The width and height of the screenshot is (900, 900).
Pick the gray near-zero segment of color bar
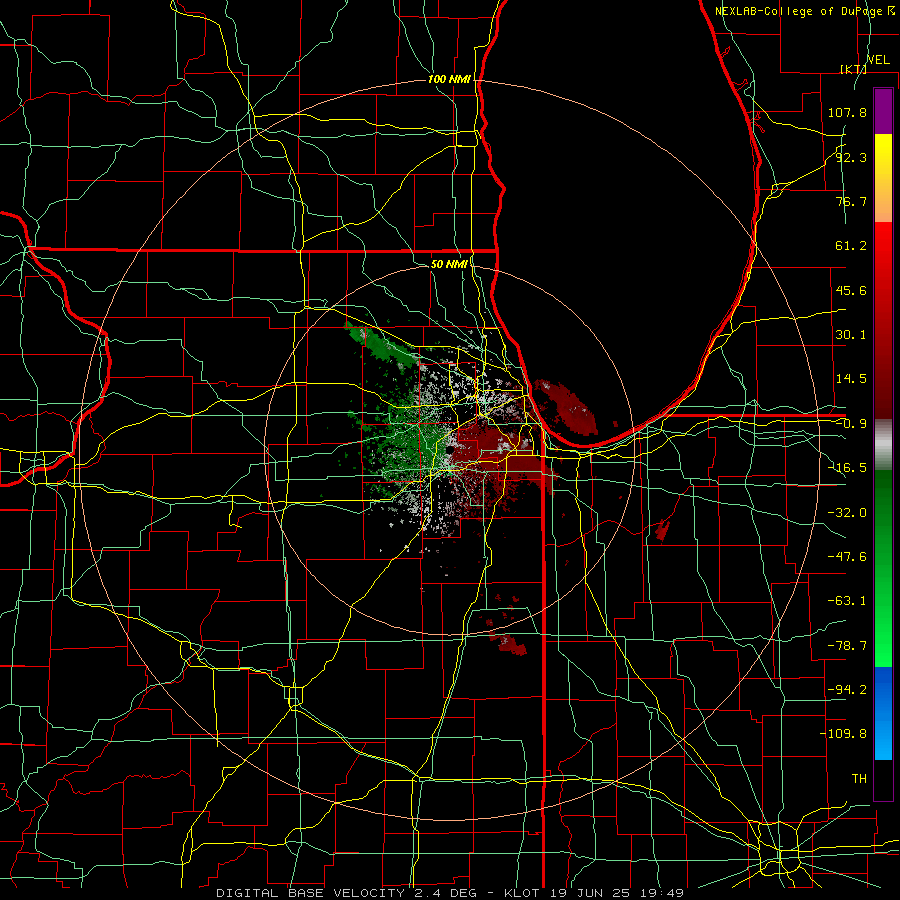(883, 445)
